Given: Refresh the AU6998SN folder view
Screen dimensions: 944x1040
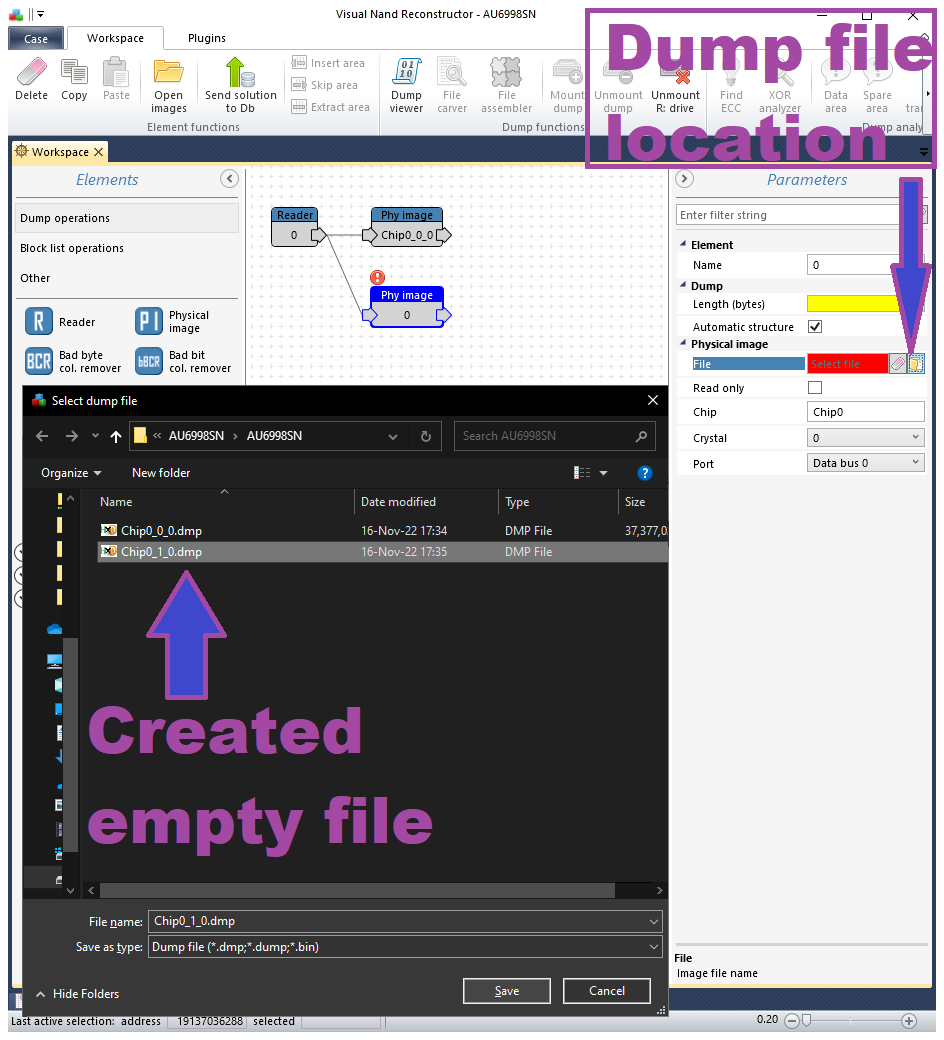Looking at the screenshot, I should (426, 436).
